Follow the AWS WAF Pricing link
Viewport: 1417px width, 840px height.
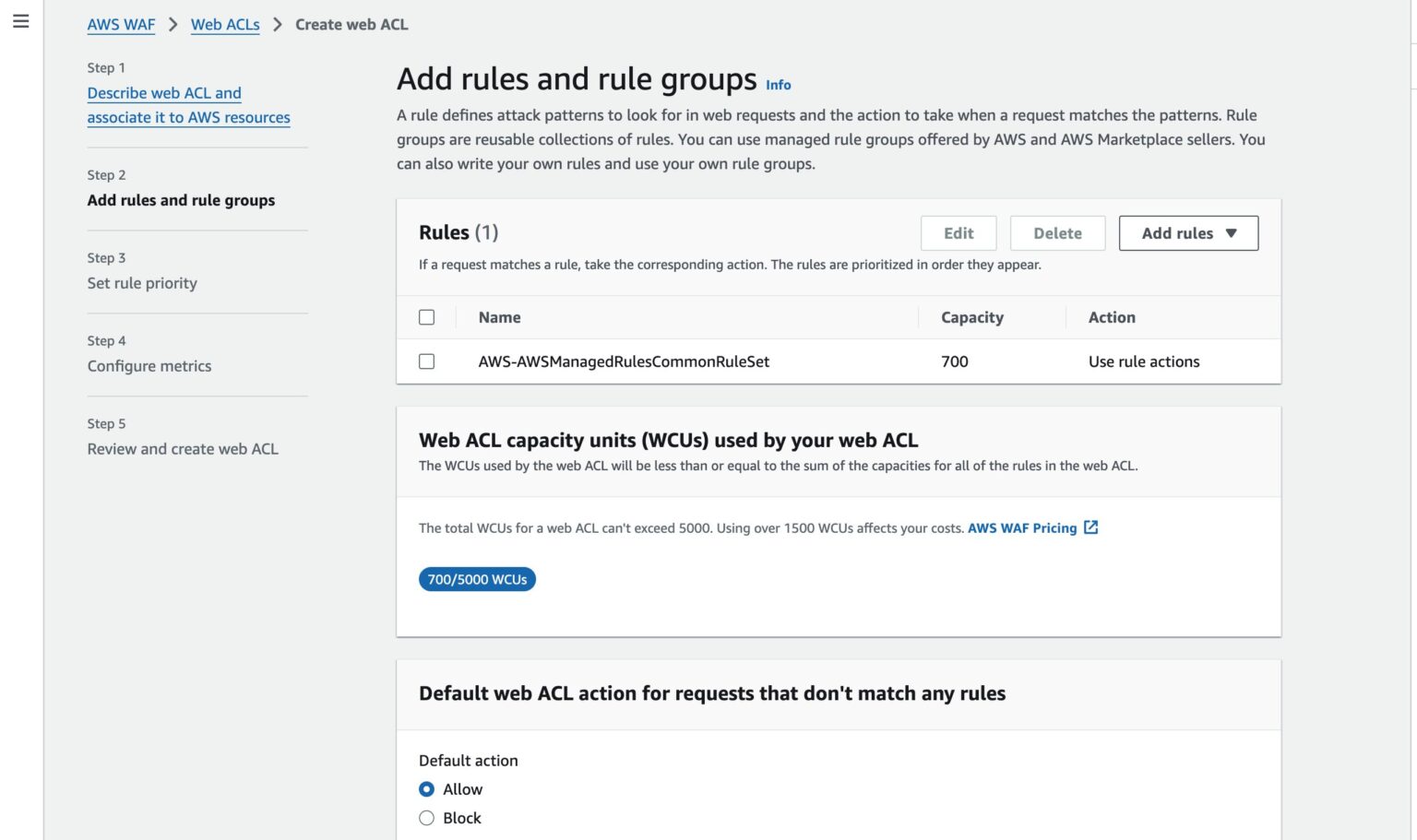[x=1021, y=527]
